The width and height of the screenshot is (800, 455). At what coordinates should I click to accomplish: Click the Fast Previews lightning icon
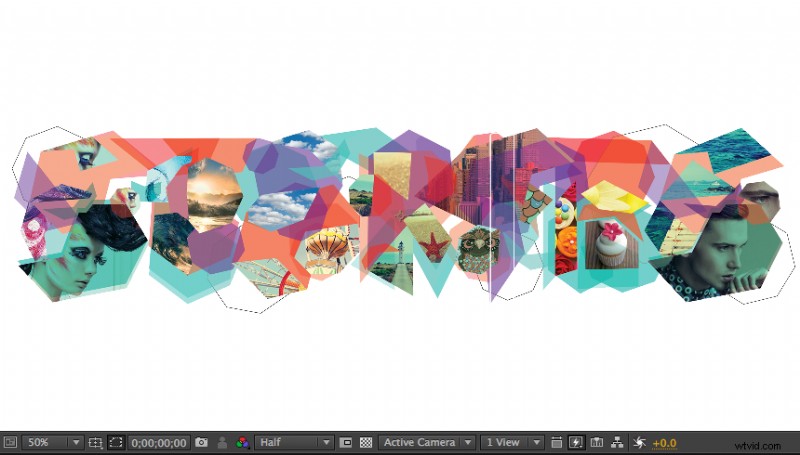pyautogui.click(x=576, y=442)
